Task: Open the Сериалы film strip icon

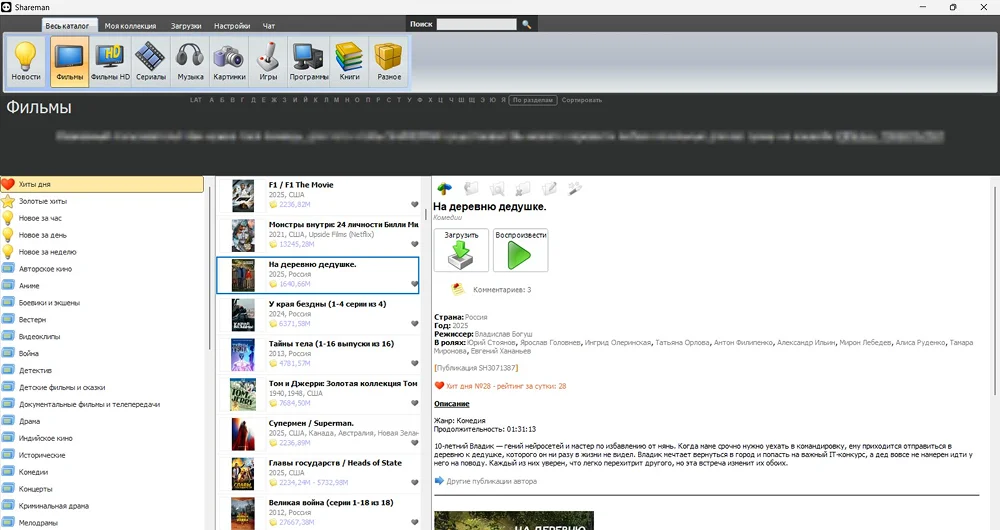Action: 151,61
